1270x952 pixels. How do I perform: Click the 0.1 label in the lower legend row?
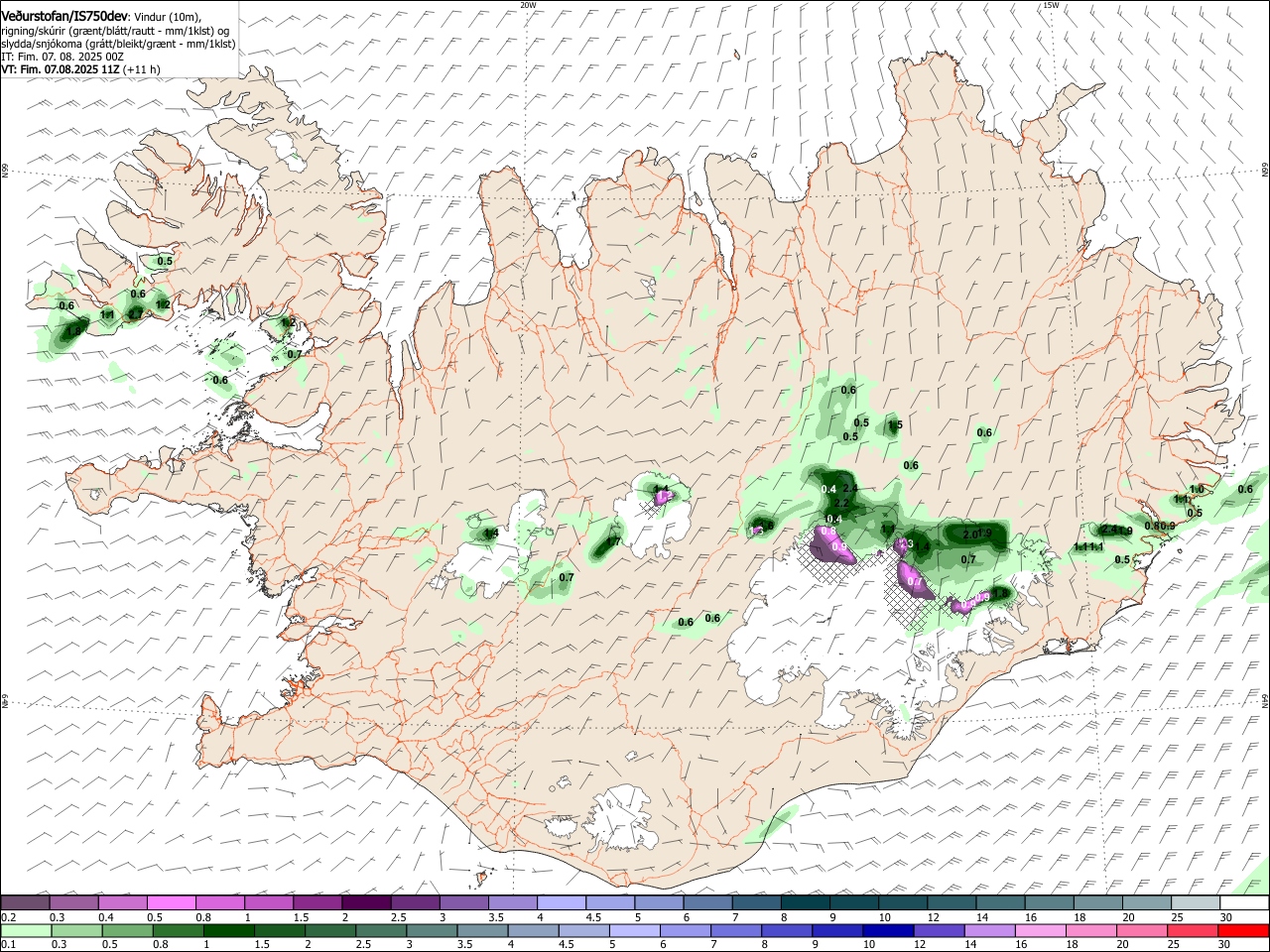pyautogui.click(x=8, y=944)
